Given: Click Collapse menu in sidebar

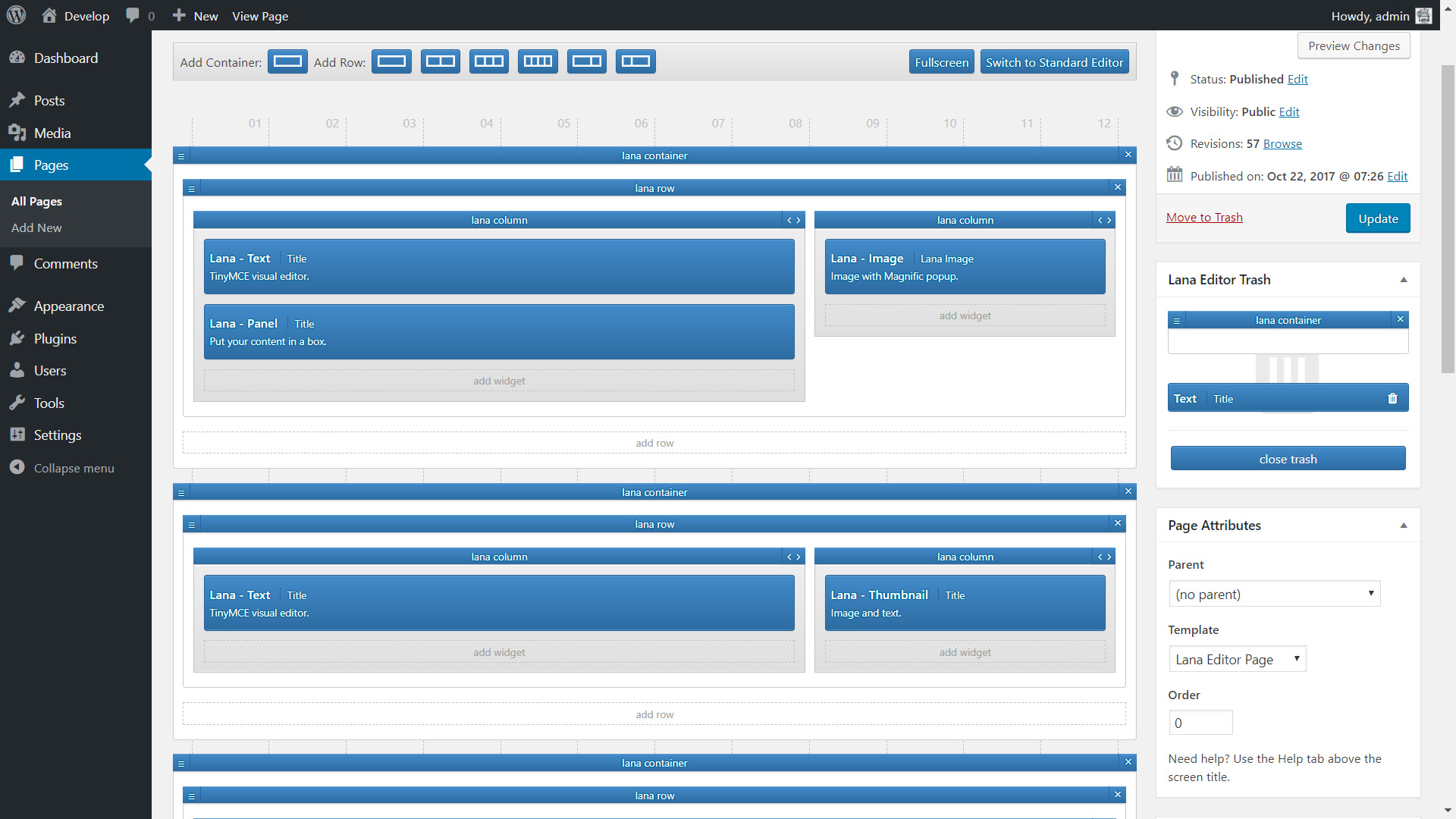Looking at the screenshot, I should 74,468.
